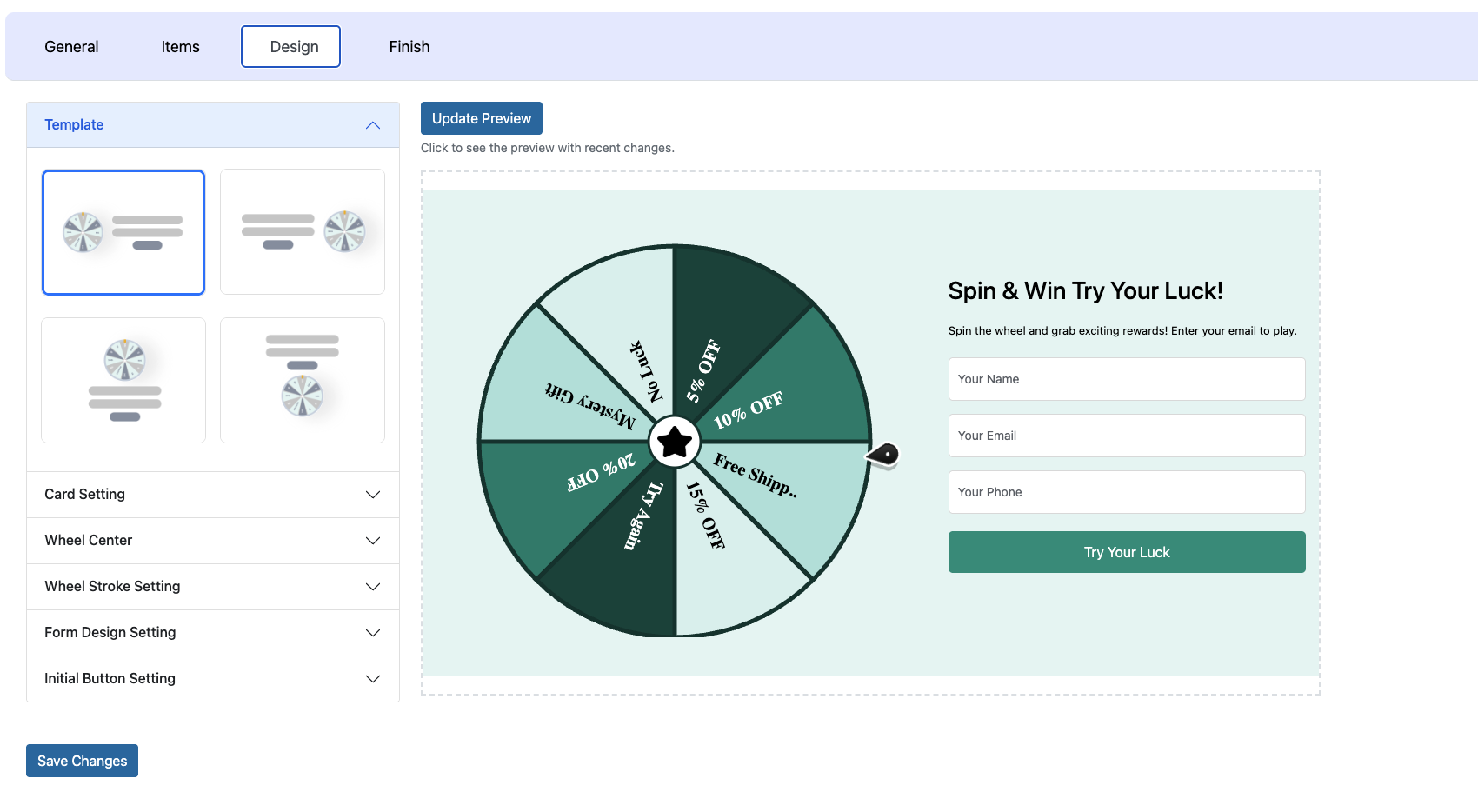
Task: Select the wheel-right template thumbnail
Action: coord(302,232)
